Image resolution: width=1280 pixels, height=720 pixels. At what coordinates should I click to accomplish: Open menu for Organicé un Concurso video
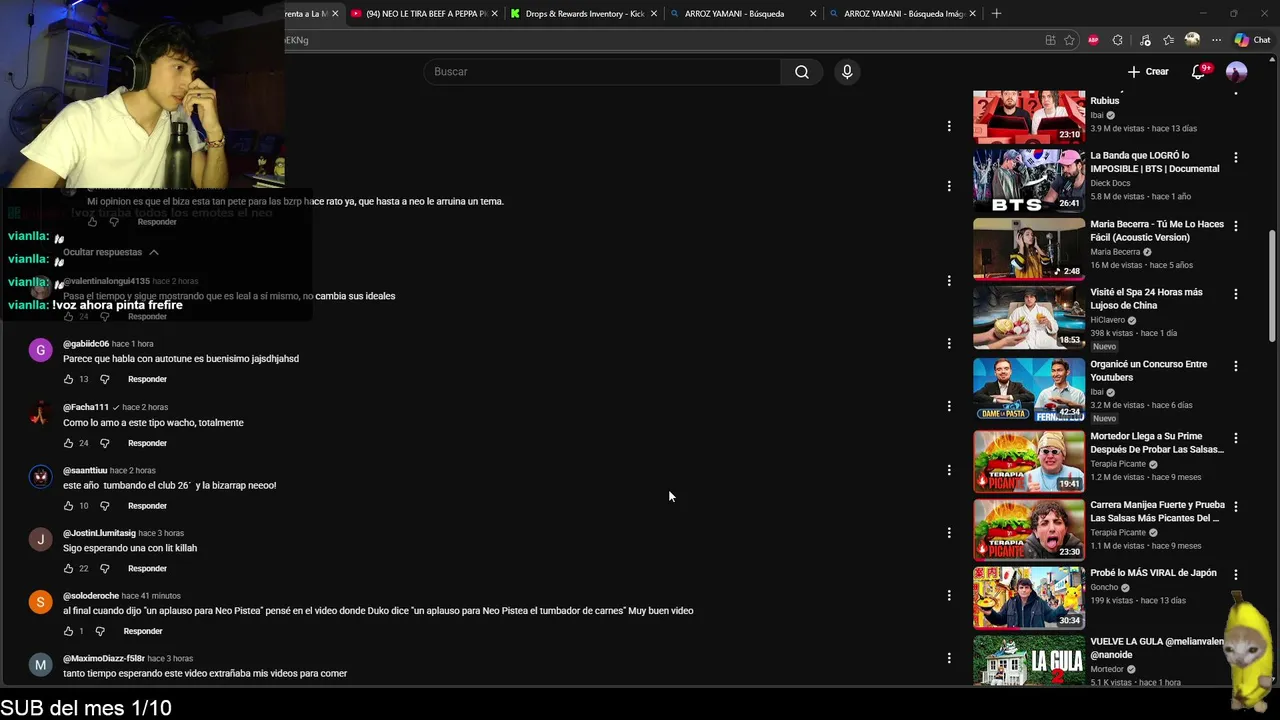(x=1236, y=366)
